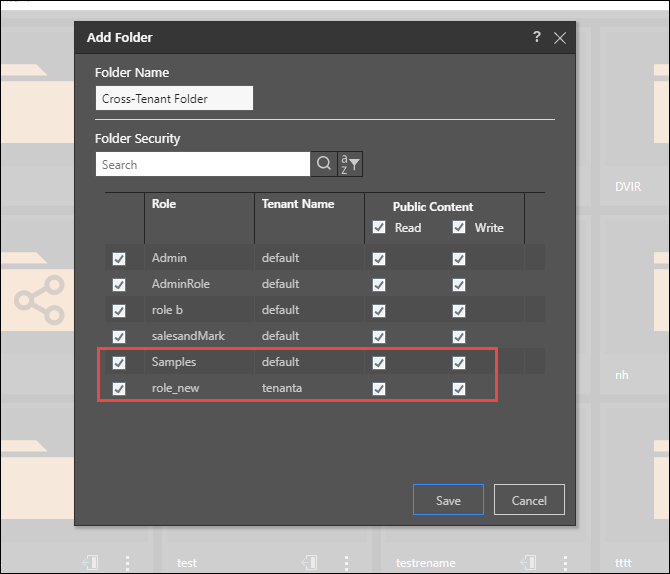Focus the Folder Security search box
The height and width of the screenshot is (574, 670).
(x=203, y=164)
